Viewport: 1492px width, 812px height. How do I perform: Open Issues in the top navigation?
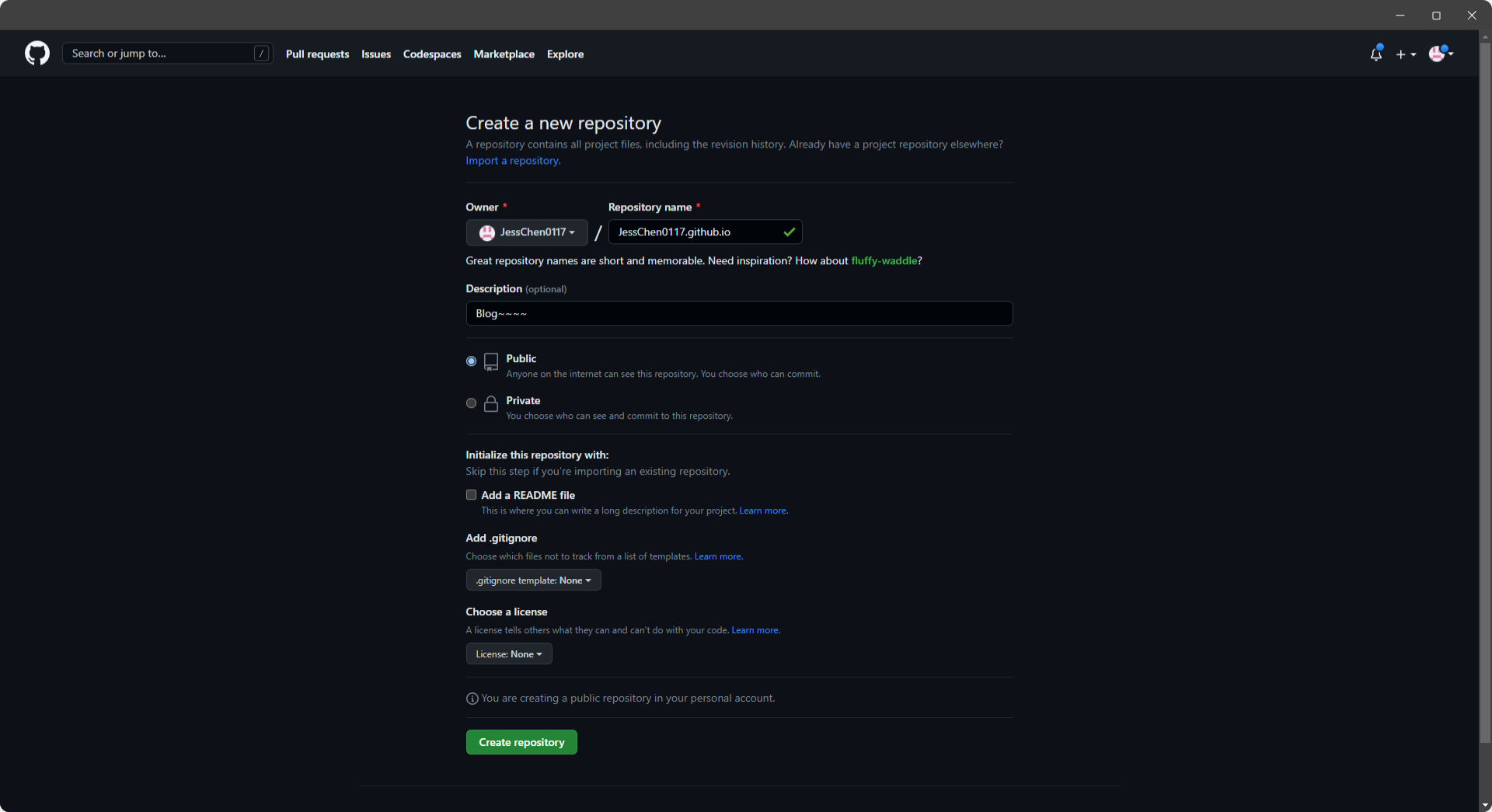tap(376, 54)
